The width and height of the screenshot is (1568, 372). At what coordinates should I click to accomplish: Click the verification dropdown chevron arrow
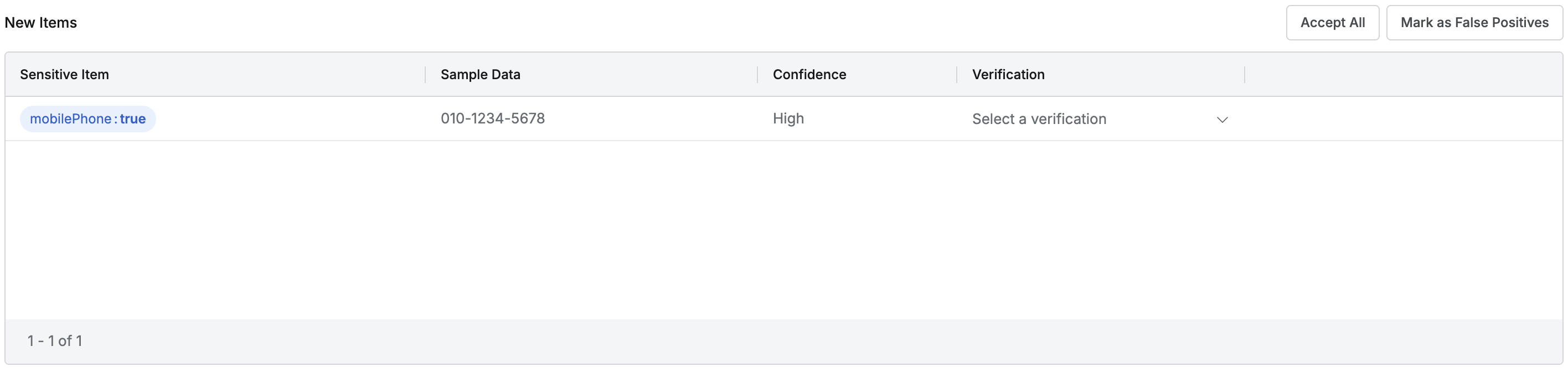pos(1221,120)
